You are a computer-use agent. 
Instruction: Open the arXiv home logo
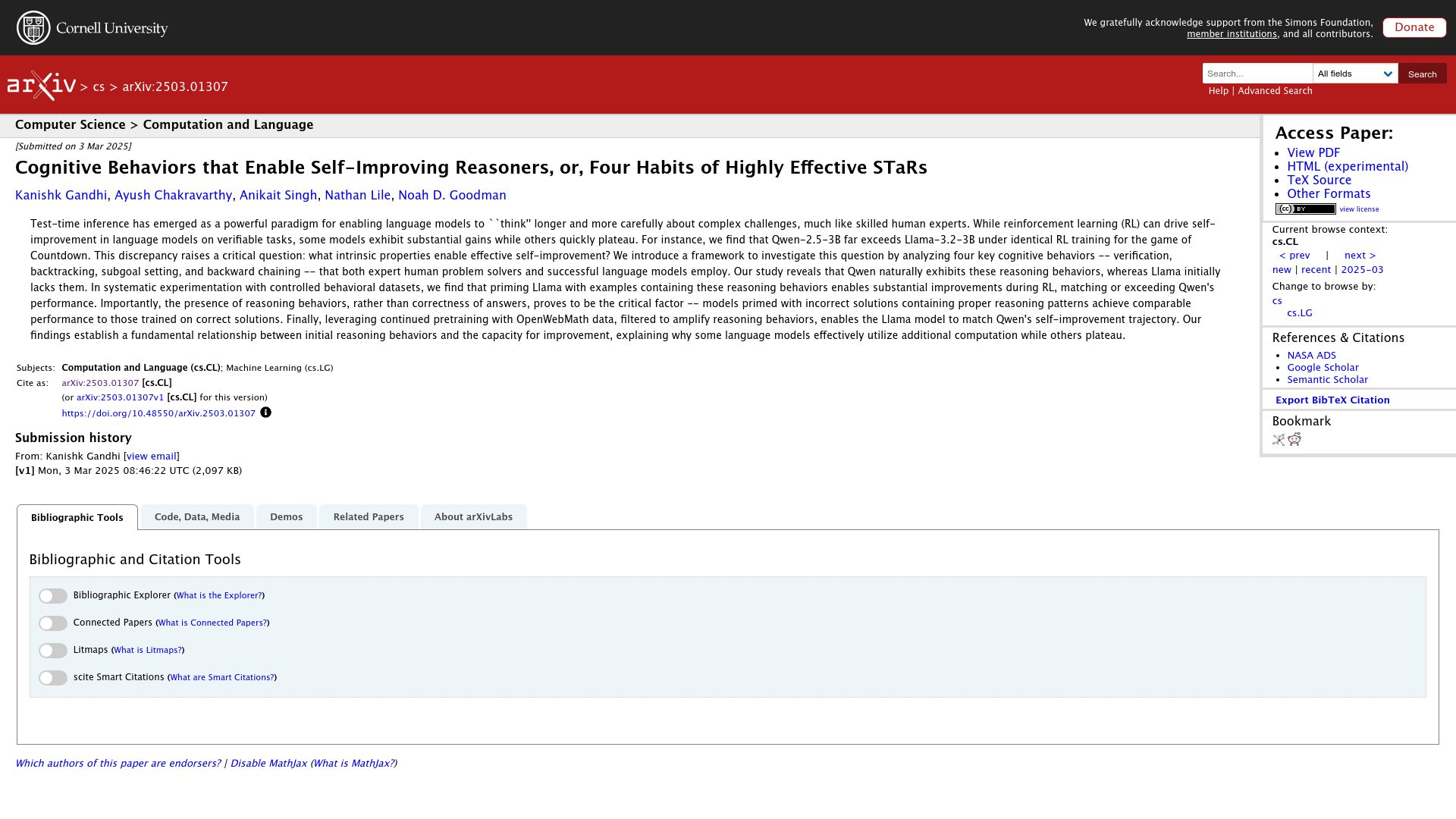[42, 85]
